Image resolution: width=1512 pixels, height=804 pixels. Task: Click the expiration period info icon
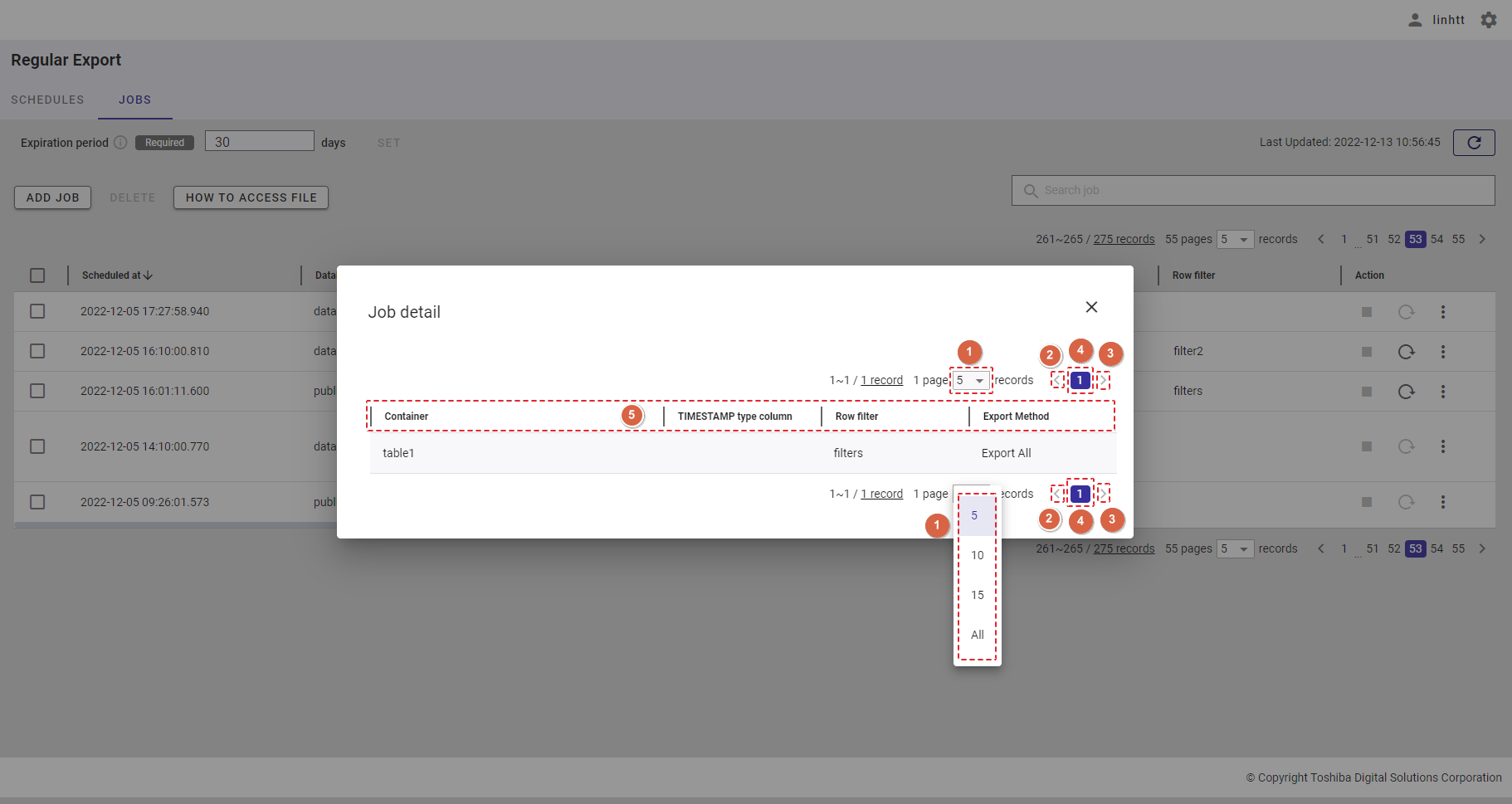(120, 143)
